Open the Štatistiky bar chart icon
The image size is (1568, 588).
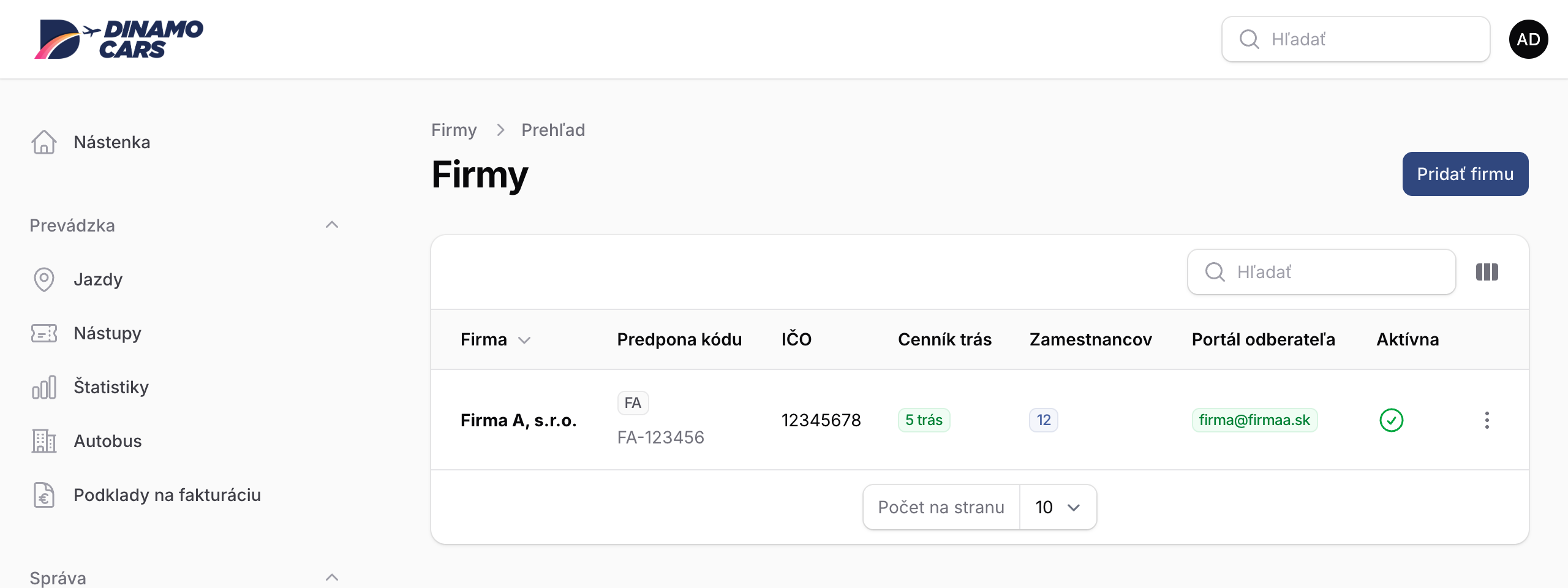pyautogui.click(x=44, y=387)
